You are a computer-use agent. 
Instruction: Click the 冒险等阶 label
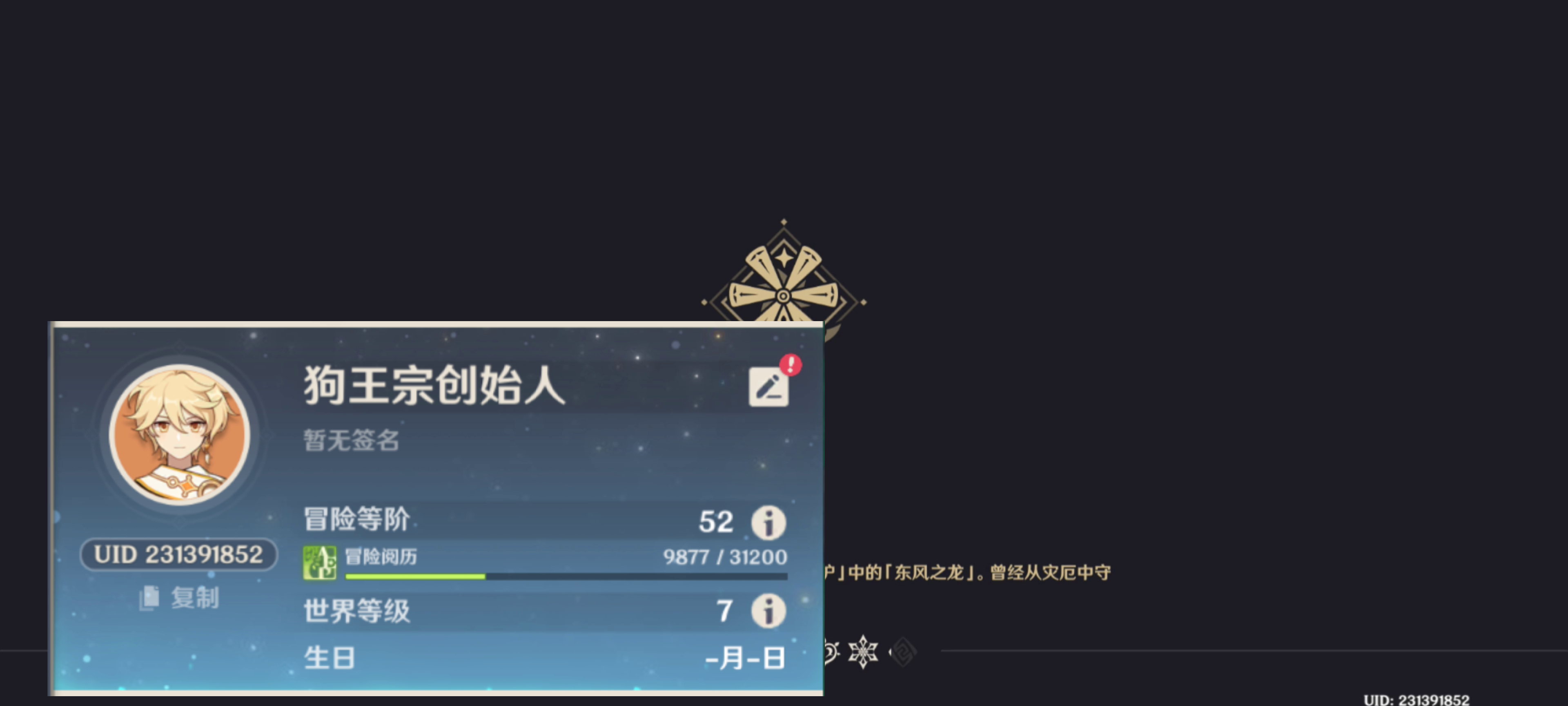[357, 519]
